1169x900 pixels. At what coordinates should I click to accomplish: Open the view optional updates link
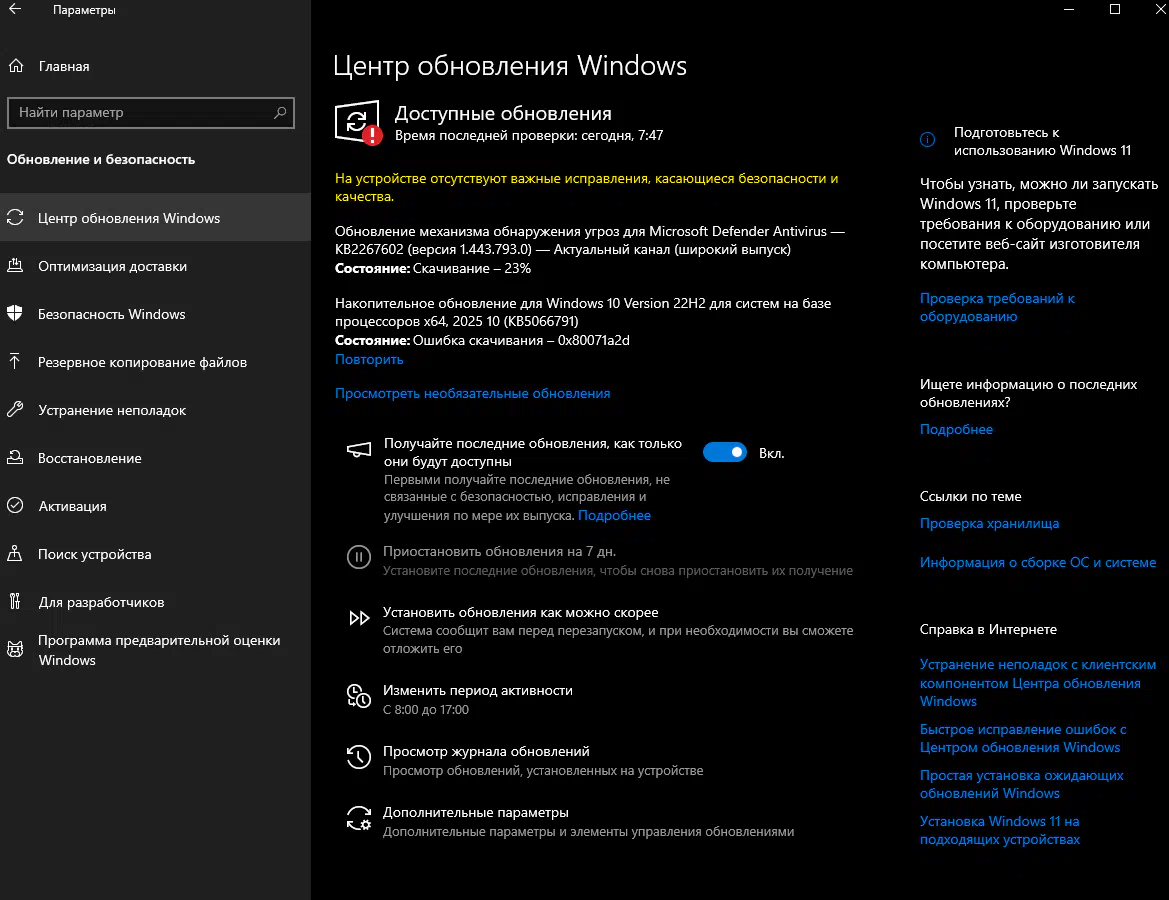(472, 393)
